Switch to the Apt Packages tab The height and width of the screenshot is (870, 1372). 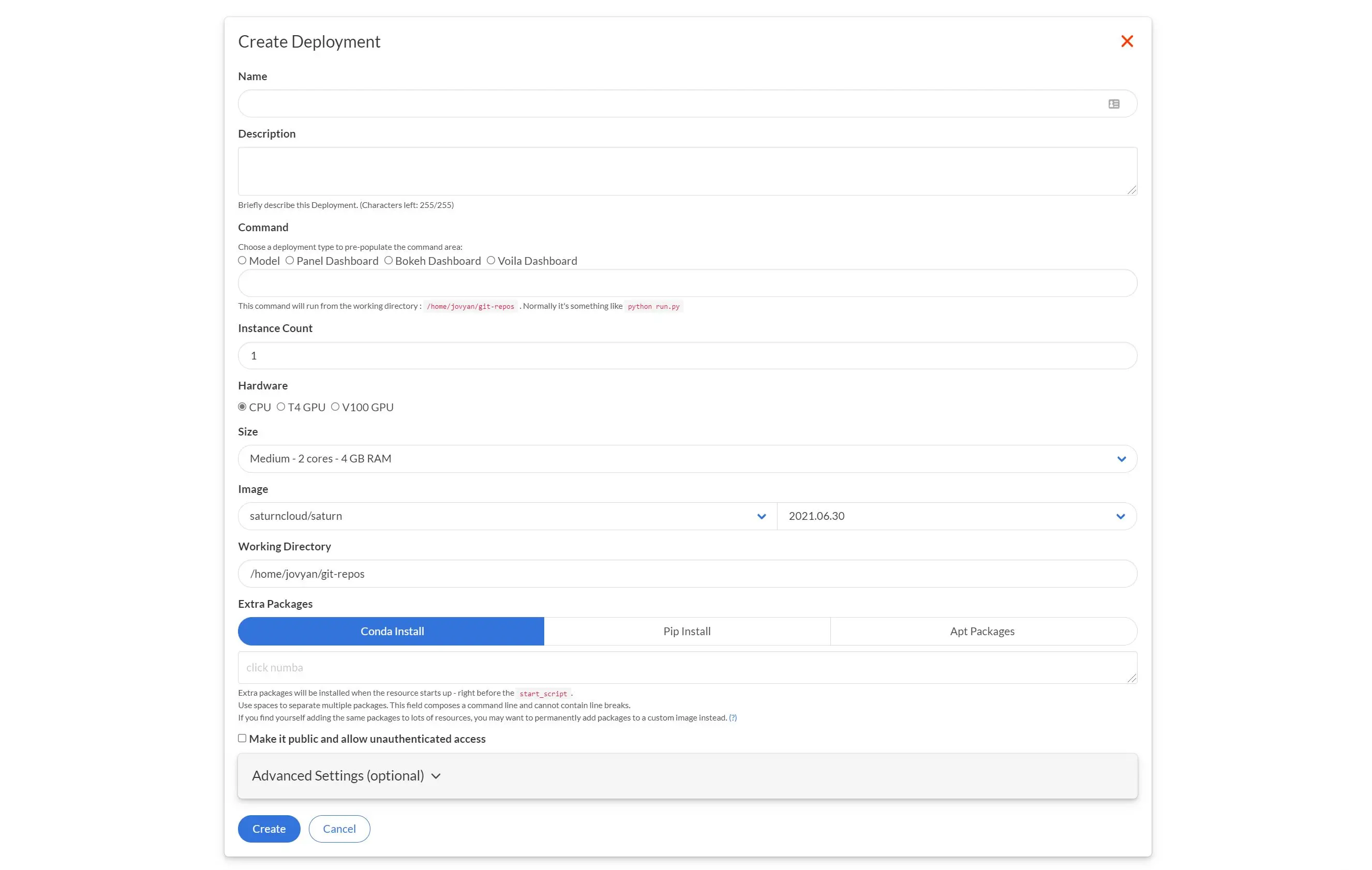[x=982, y=631]
